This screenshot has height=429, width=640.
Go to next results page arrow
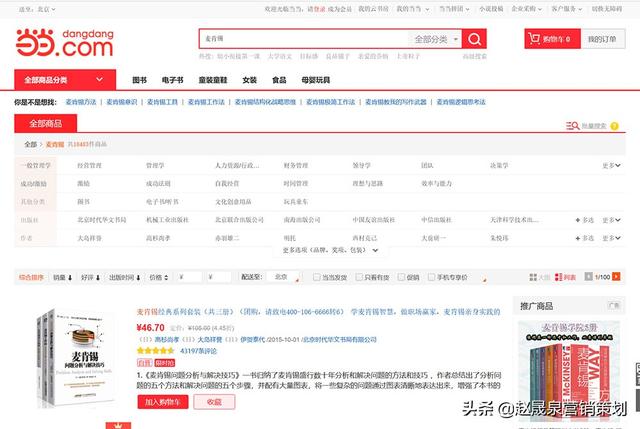(616, 277)
